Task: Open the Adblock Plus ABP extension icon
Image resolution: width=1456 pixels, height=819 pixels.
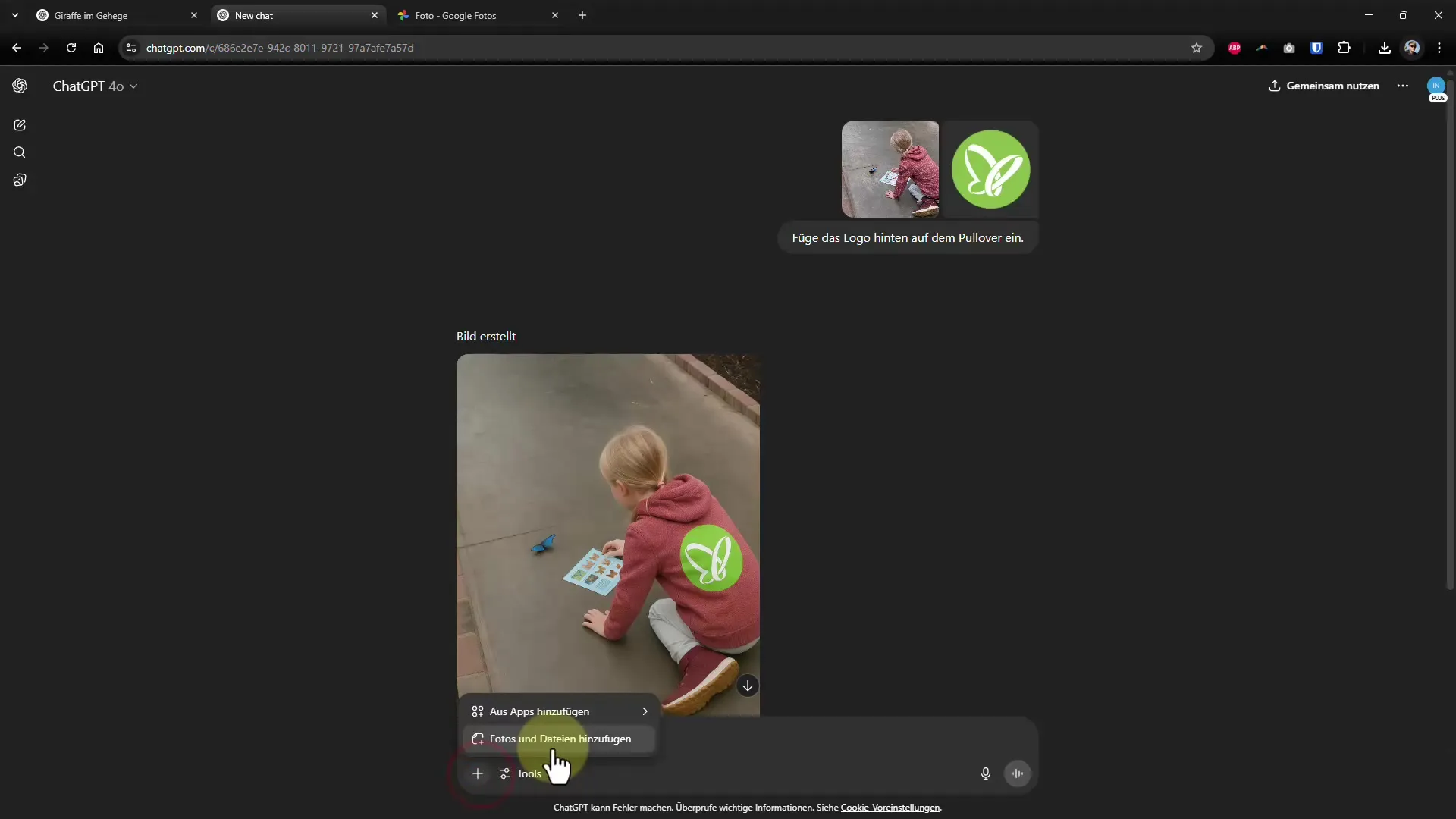Action: [x=1235, y=48]
